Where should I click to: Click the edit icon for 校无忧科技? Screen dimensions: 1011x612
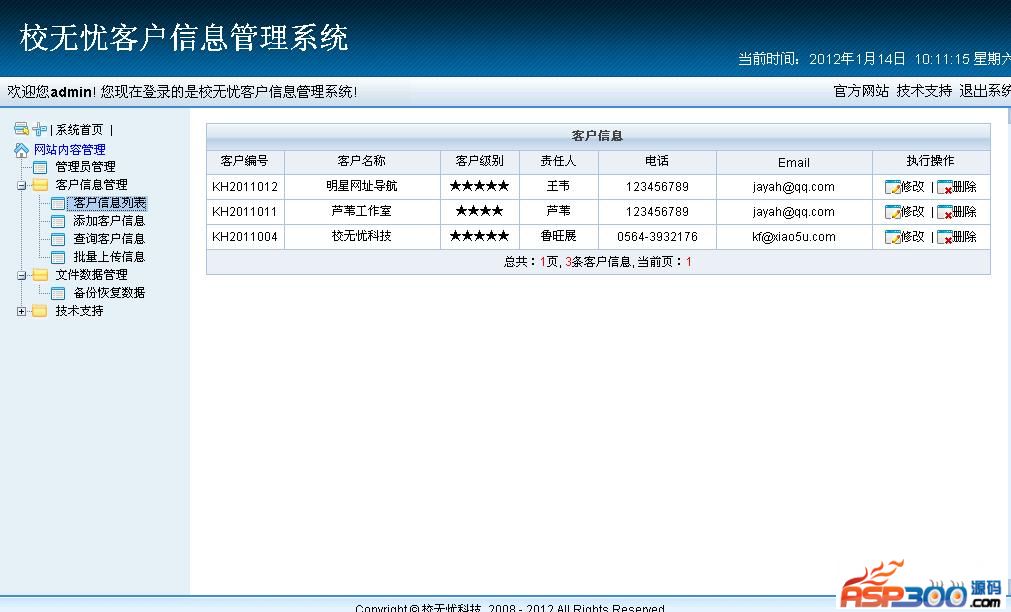point(892,237)
